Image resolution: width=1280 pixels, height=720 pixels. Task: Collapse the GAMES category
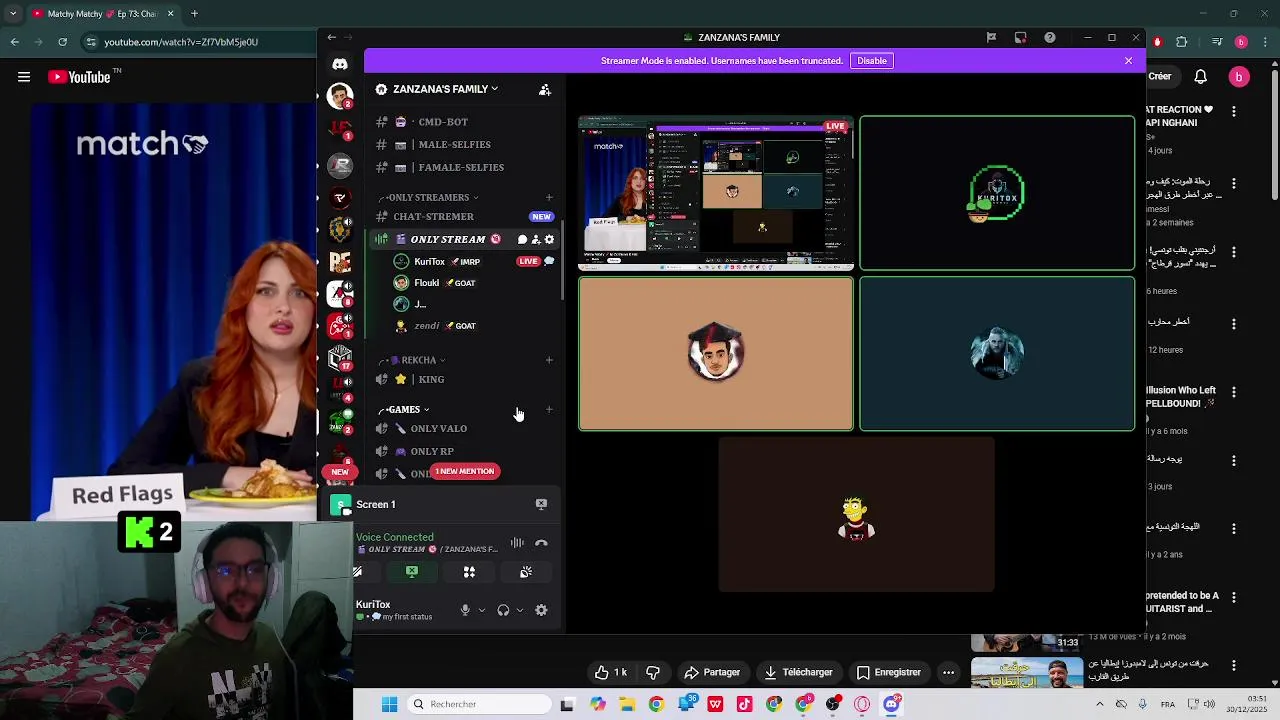click(x=404, y=409)
